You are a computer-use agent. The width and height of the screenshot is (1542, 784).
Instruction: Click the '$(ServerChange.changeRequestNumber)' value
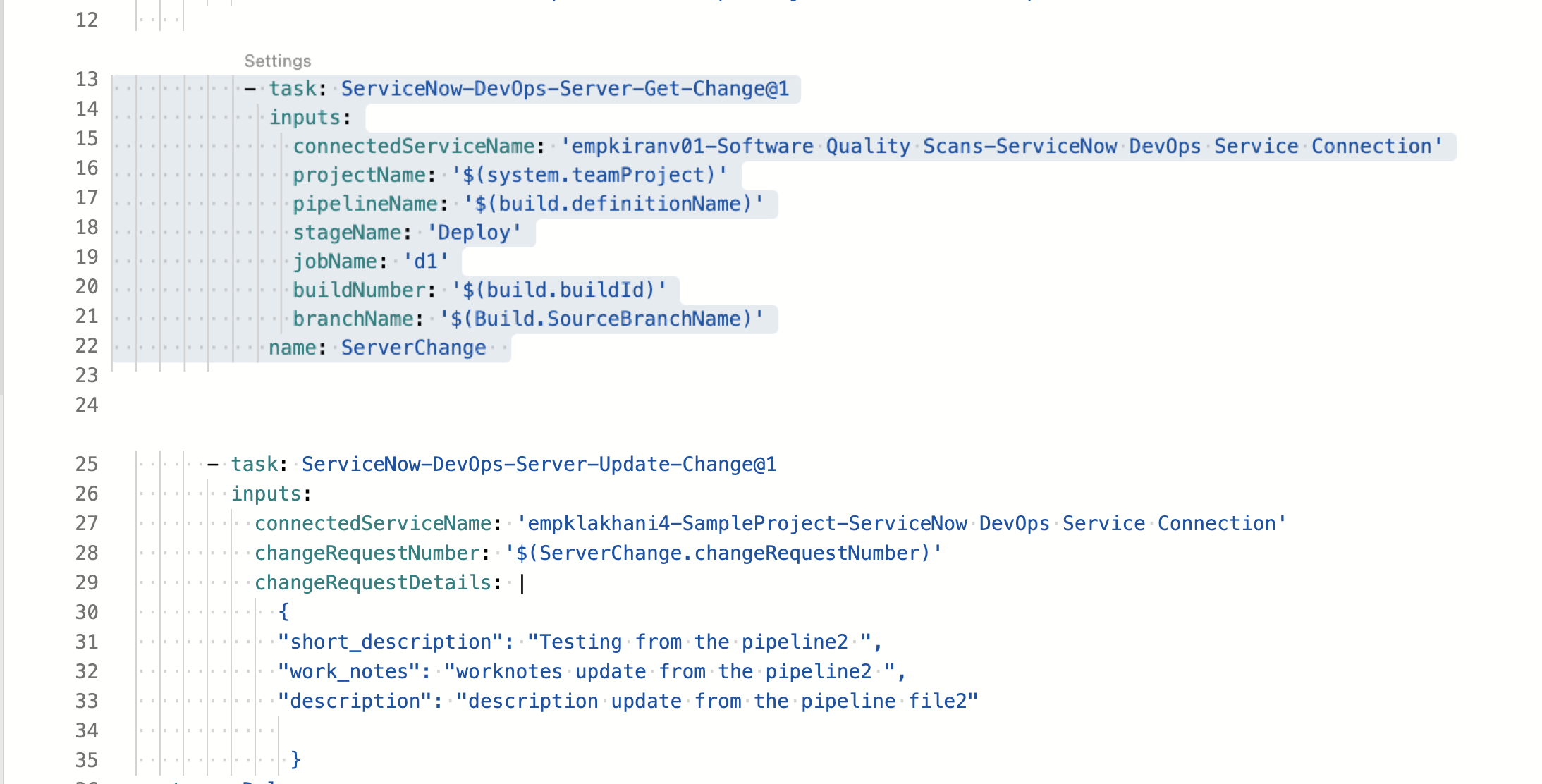click(x=723, y=553)
